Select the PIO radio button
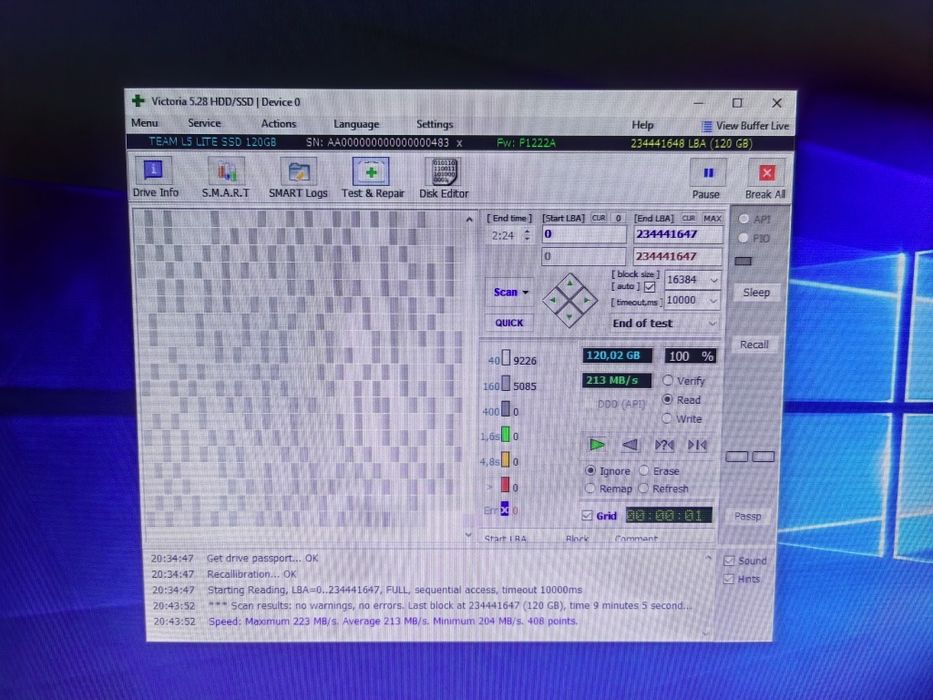The image size is (933, 700). (743, 238)
